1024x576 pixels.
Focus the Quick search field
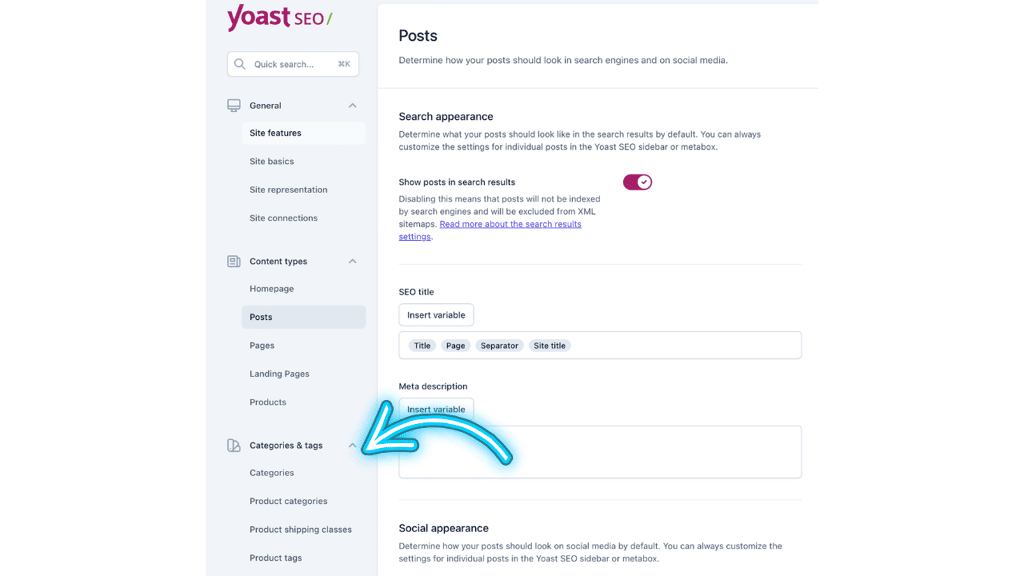293,64
